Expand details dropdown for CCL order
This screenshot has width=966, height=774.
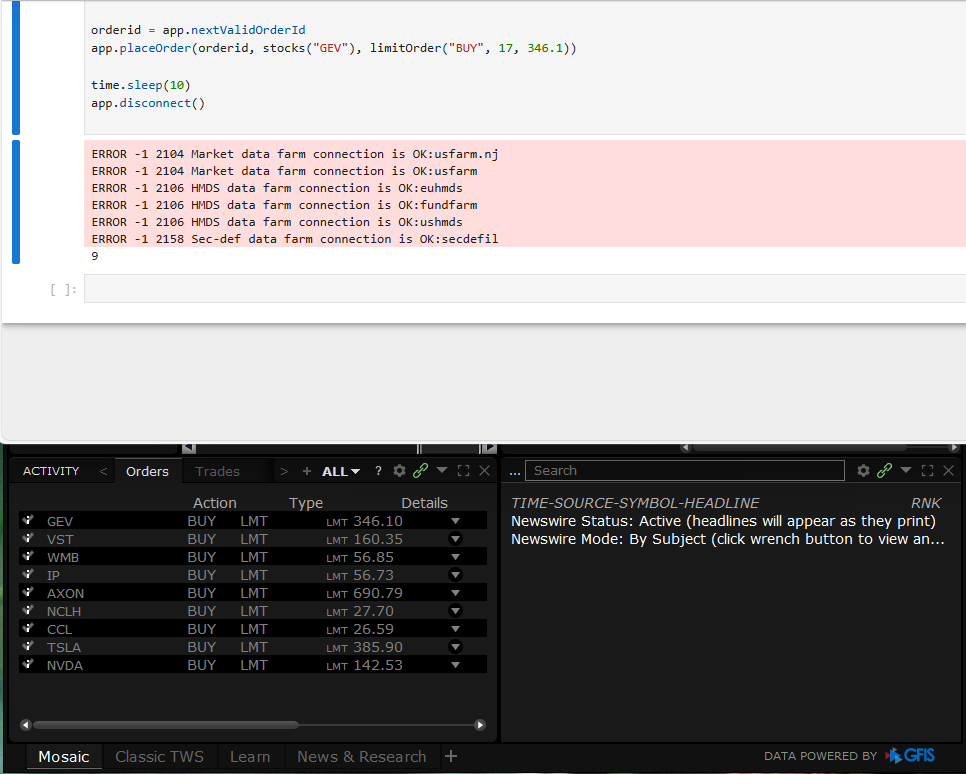(455, 629)
